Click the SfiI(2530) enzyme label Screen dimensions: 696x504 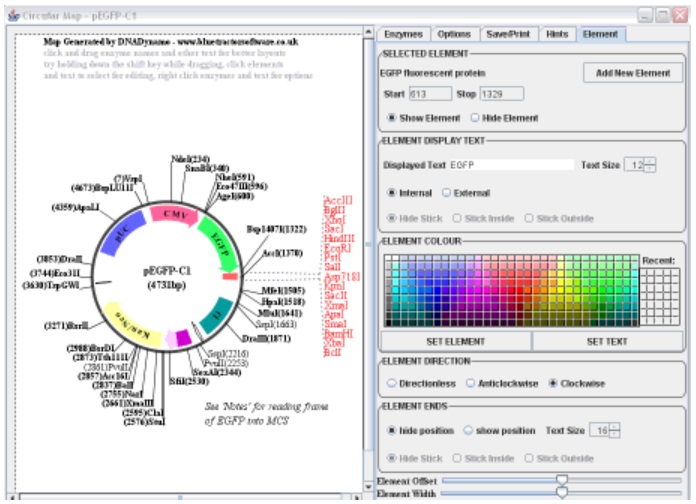189,381
